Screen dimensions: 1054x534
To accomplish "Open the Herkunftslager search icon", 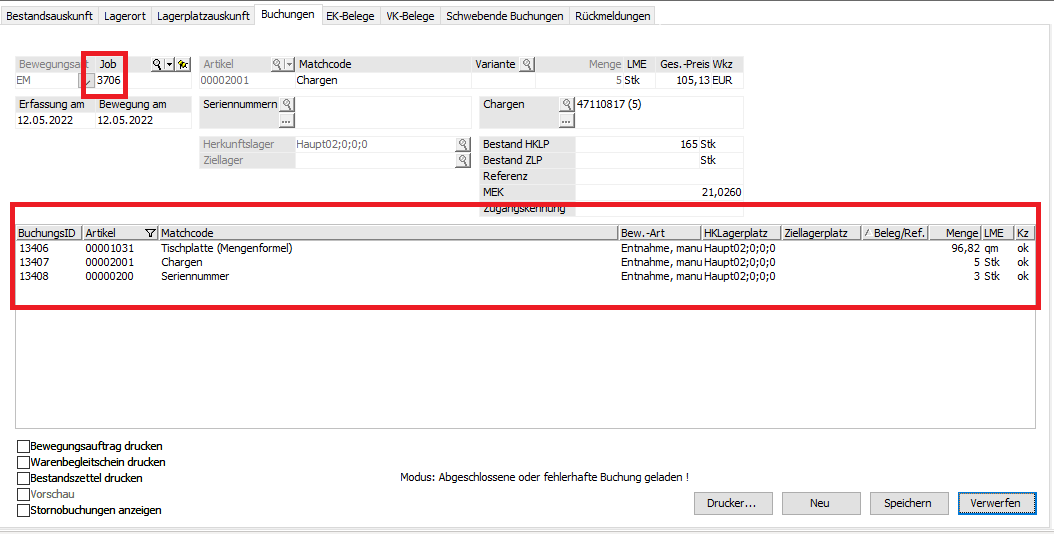I will 463,144.
